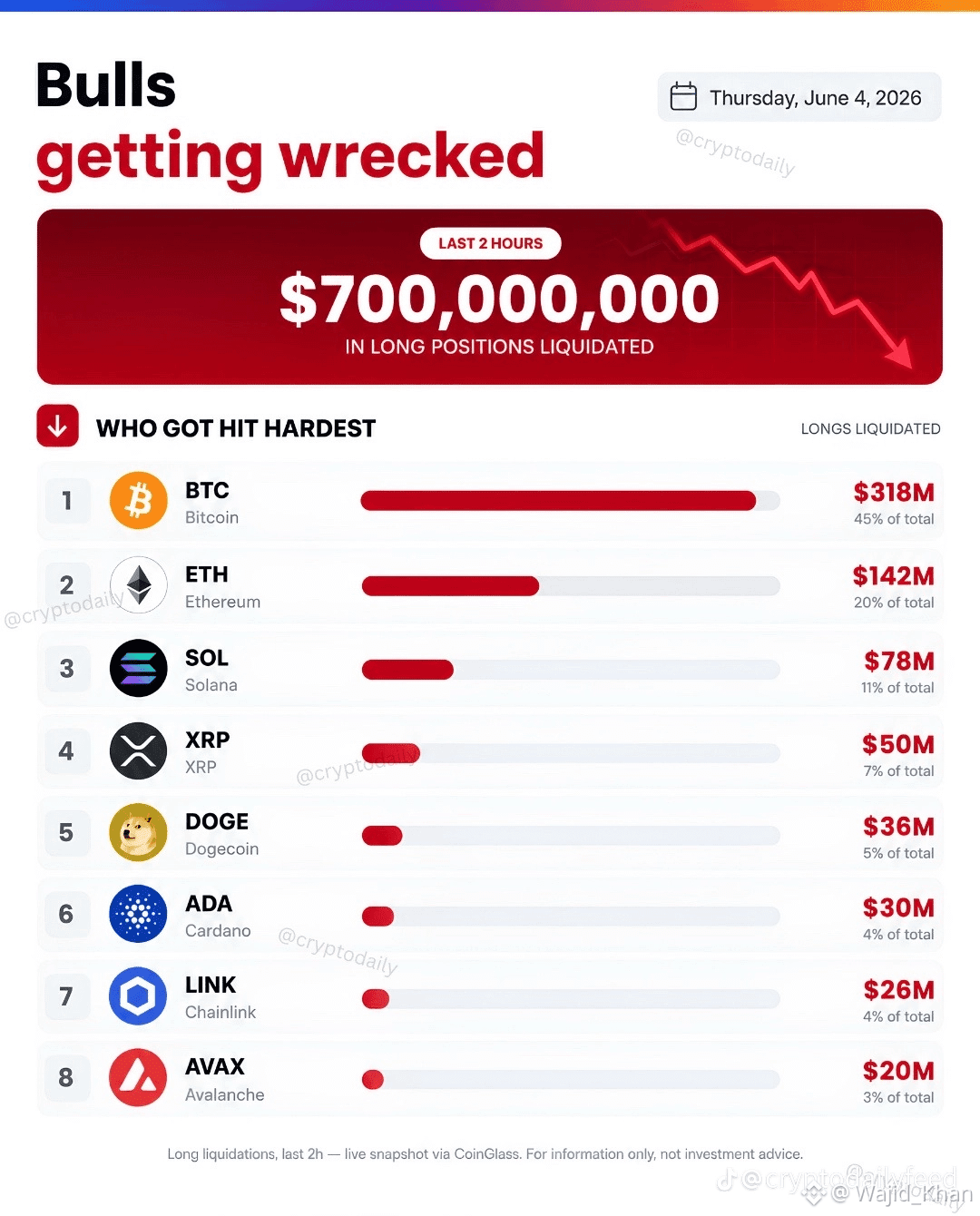Click the Thursday, June 4, 2026 date box
The height and width of the screenshot is (1216, 980).
tap(799, 97)
